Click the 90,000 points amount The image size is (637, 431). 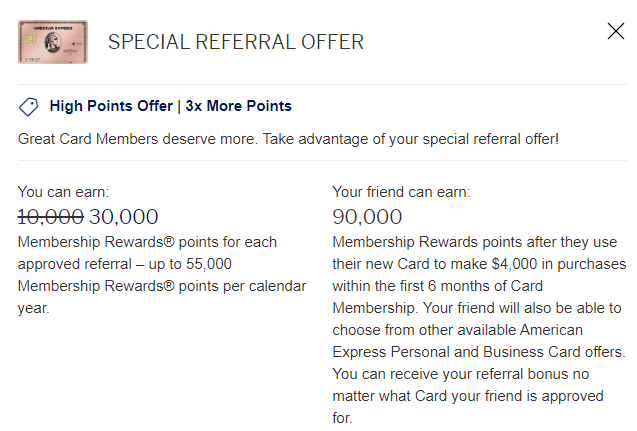367,217
